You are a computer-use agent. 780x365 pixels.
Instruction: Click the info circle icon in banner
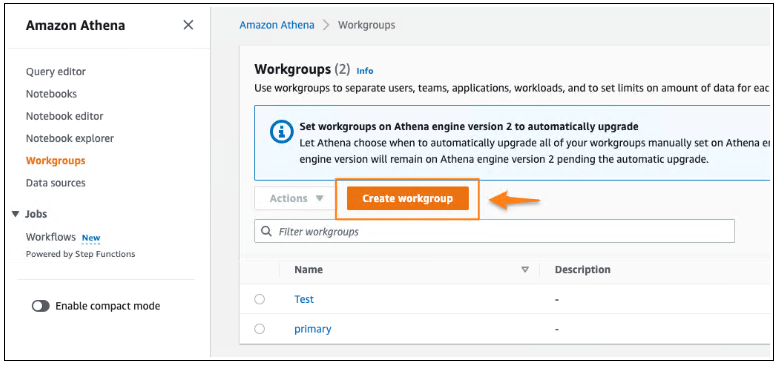click(281, 132)
